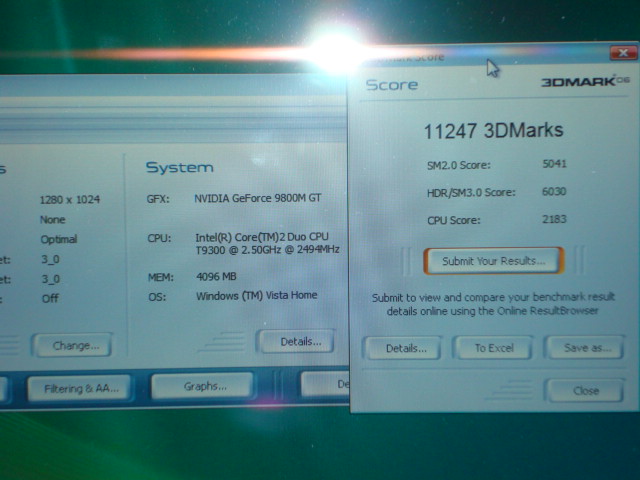
Task: Click the 4096 MB memory value
Action: 216,277
